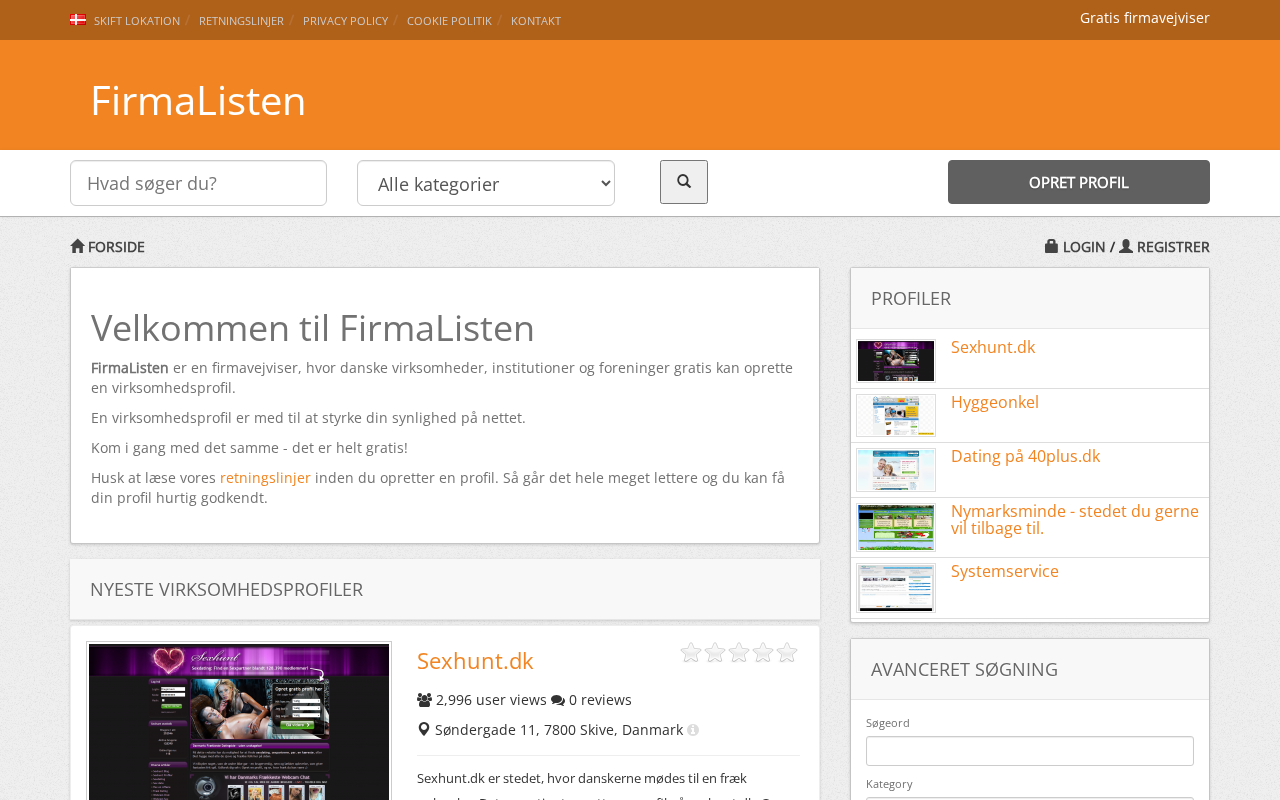Click the Login link
This screenshot has height=800, width=1280.
pyautogui.click(x=1084, y=247)
